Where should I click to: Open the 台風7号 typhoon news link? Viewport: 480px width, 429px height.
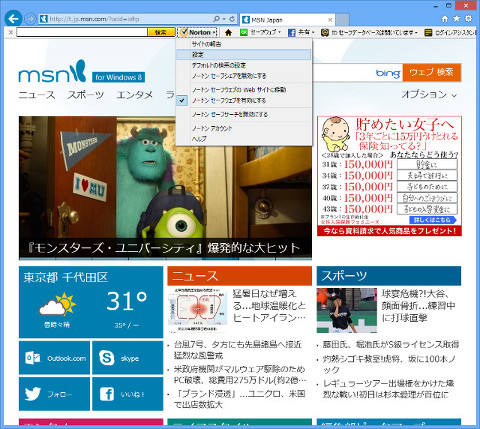pos(238,350)
